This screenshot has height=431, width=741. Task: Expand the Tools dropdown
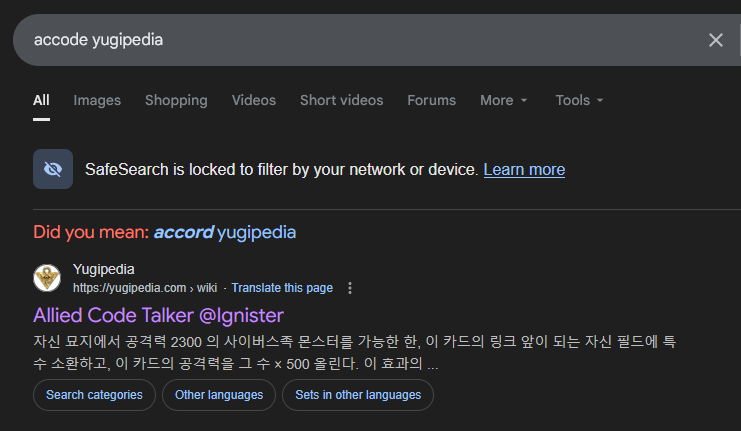(x=579, y=100)
